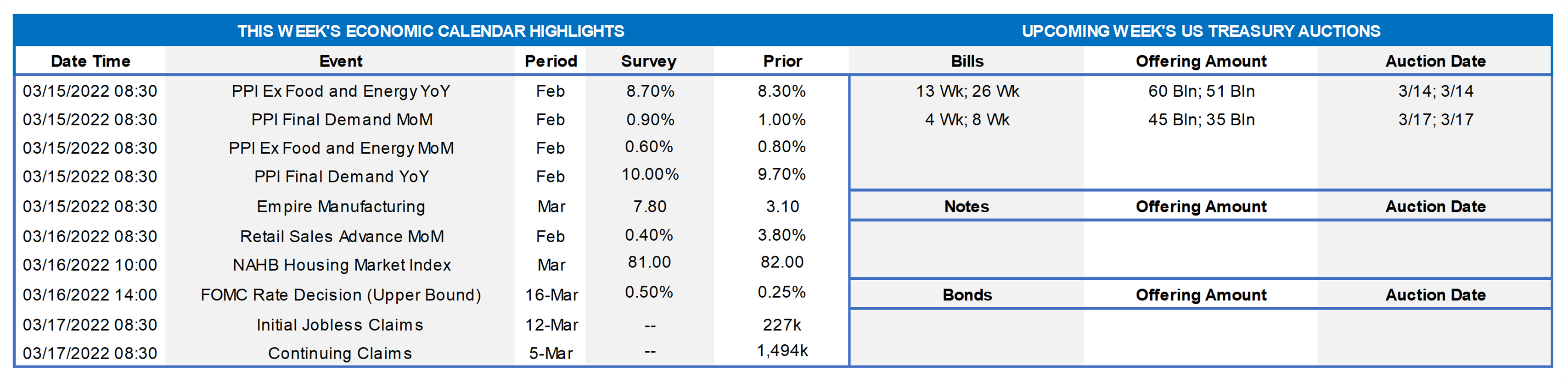This screenshot has height=382, width=1568.
Task: Click the Retail Sales Advance MoM event
Action: coord(342,237)
